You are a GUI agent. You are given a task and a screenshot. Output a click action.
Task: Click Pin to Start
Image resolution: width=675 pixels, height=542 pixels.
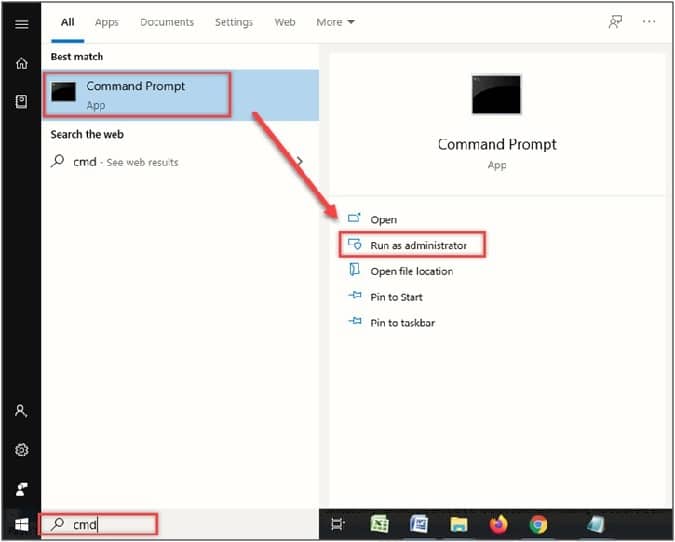385,297
